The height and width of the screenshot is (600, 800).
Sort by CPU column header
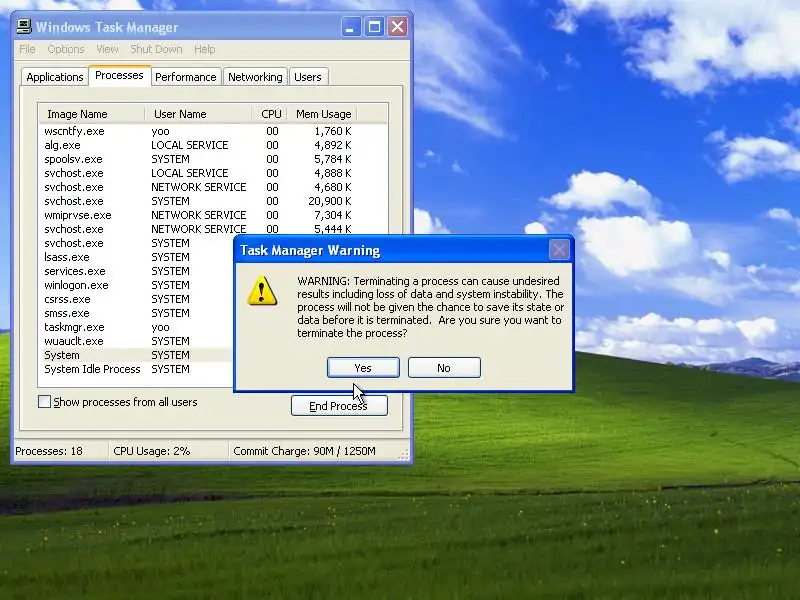tap(269, 114)
